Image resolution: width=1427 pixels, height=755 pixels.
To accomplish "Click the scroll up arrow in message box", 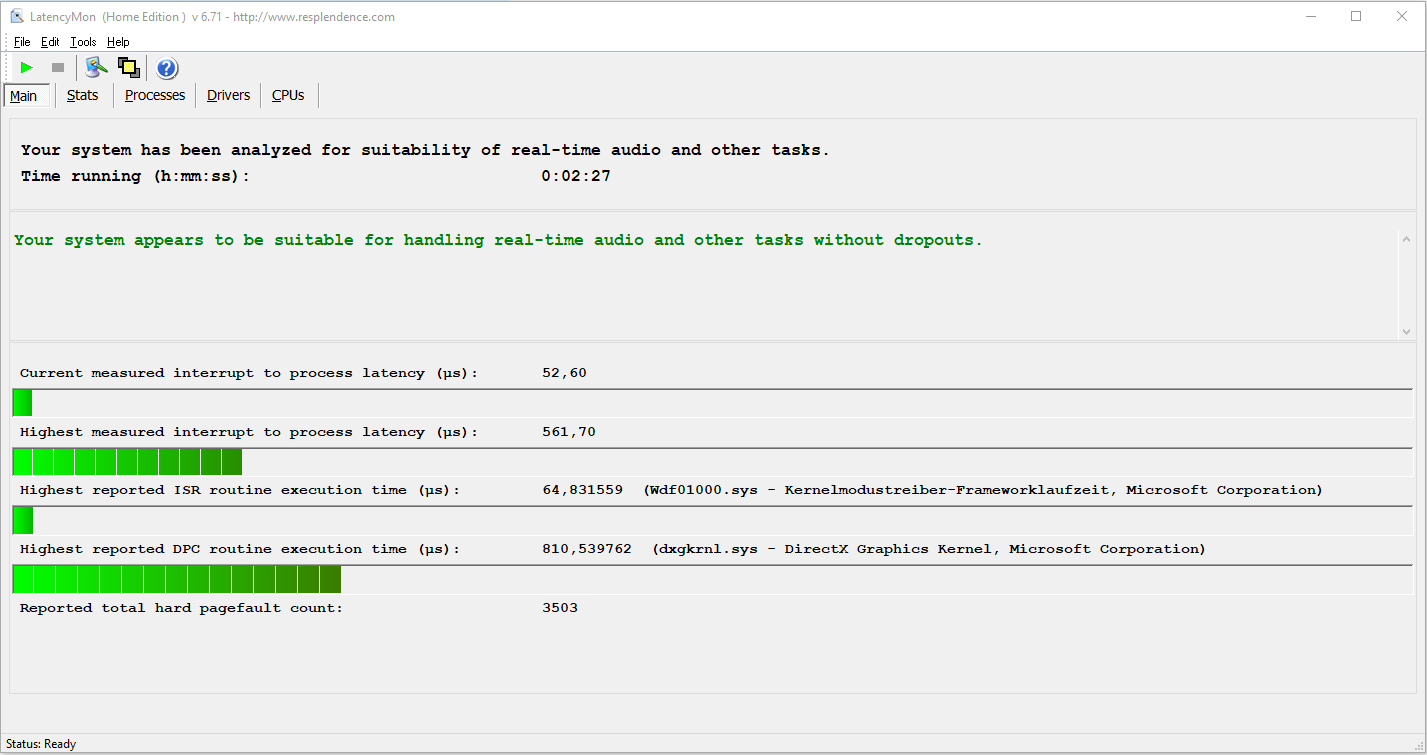I will 1407,240.
